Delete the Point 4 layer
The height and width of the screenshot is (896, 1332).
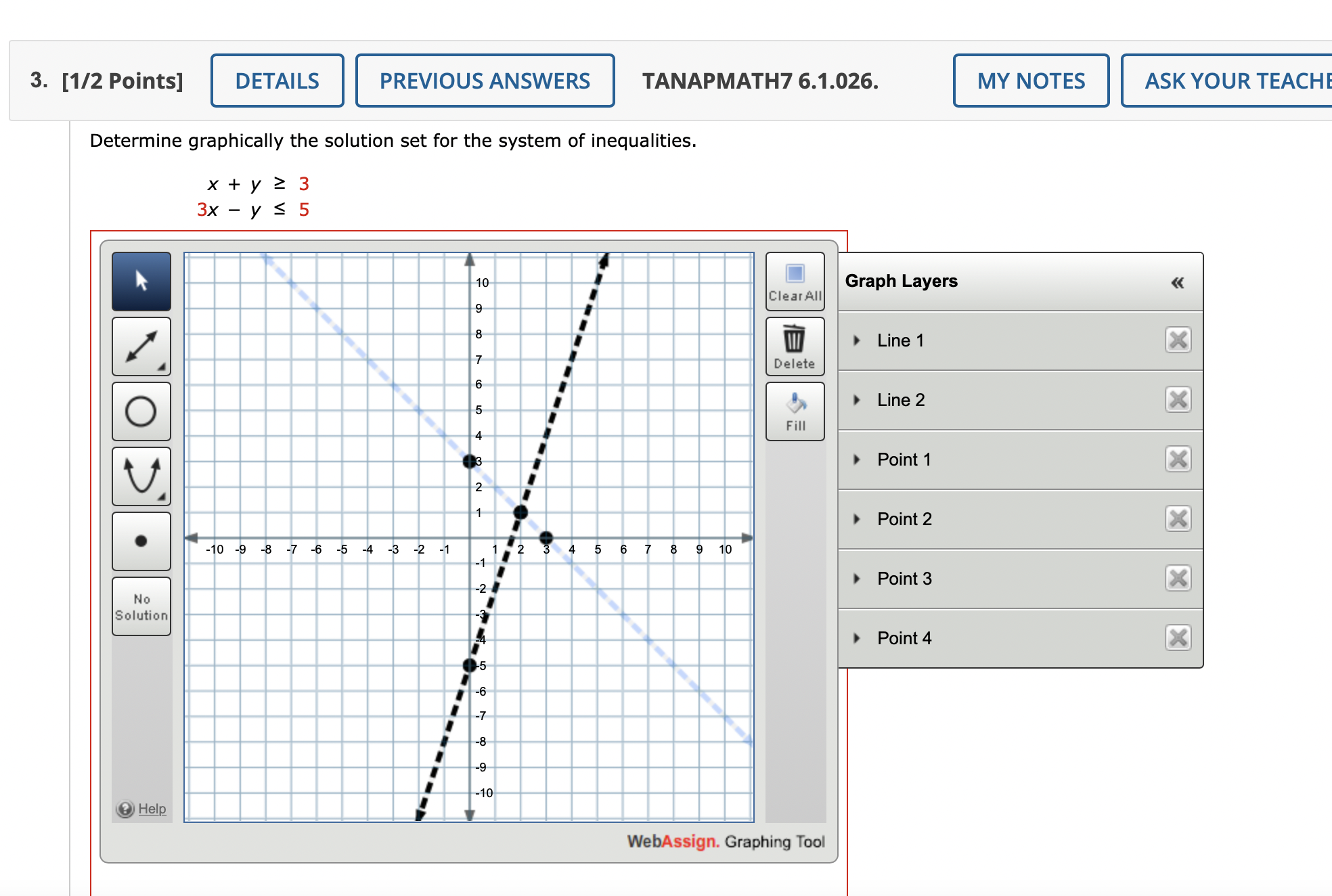click(1178, 637)
